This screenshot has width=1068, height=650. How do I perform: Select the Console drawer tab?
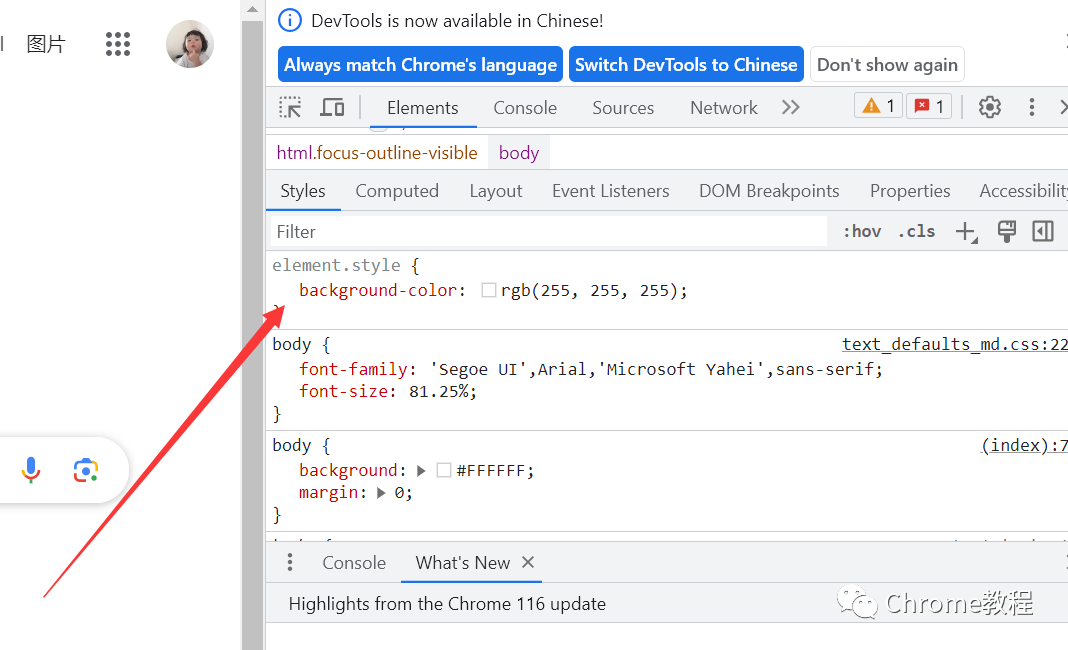point(354,563)
